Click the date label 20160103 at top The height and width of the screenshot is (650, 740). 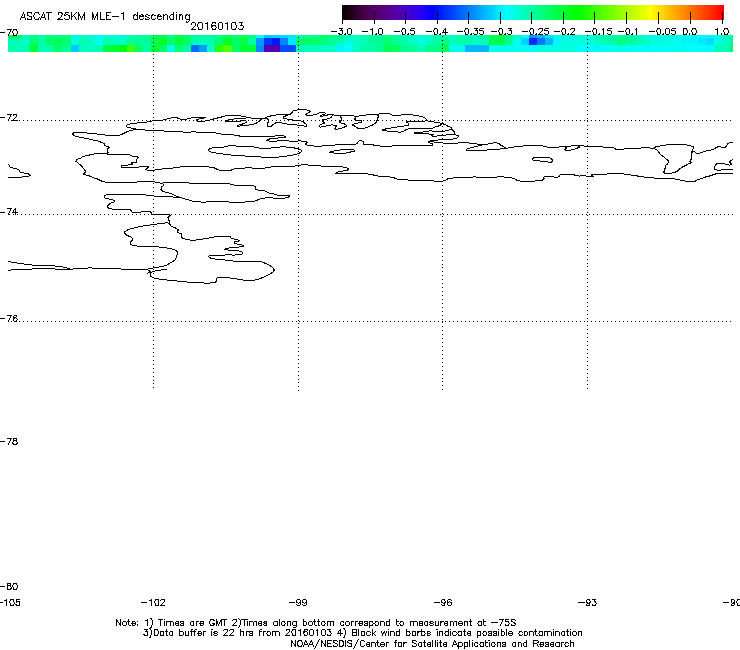(x=217, y=26)
